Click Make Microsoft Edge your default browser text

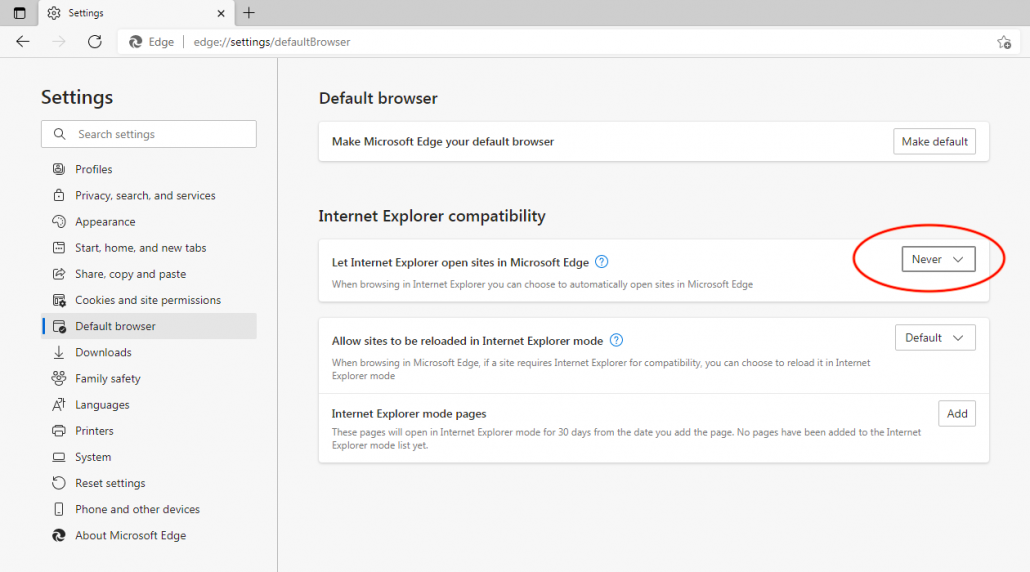coord(443,142)
